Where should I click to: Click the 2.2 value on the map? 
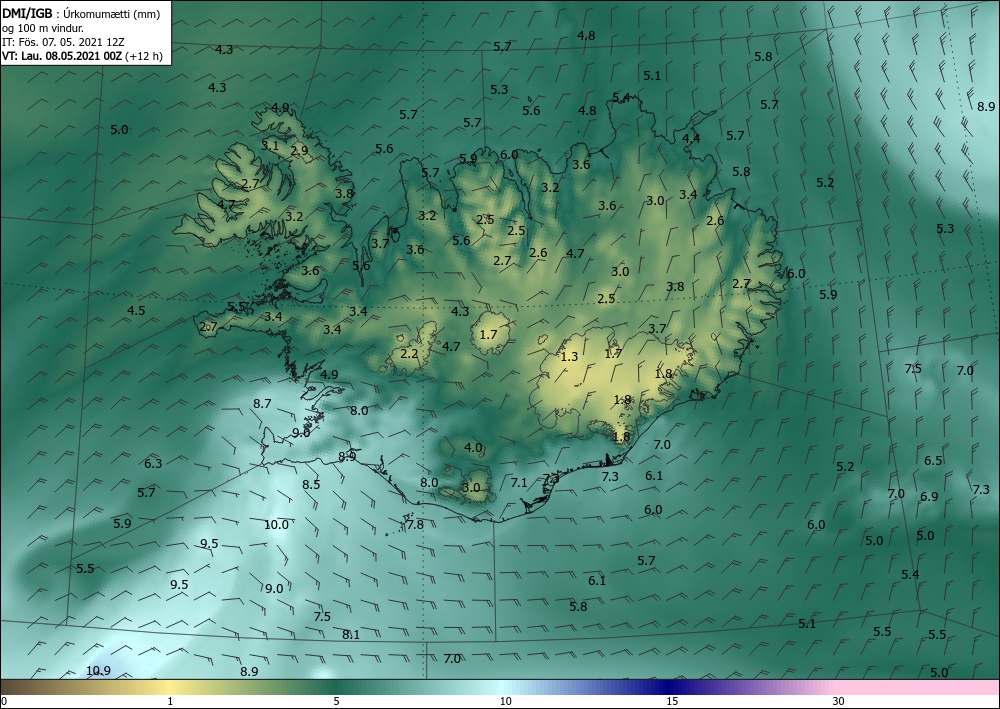pos(409,353)
